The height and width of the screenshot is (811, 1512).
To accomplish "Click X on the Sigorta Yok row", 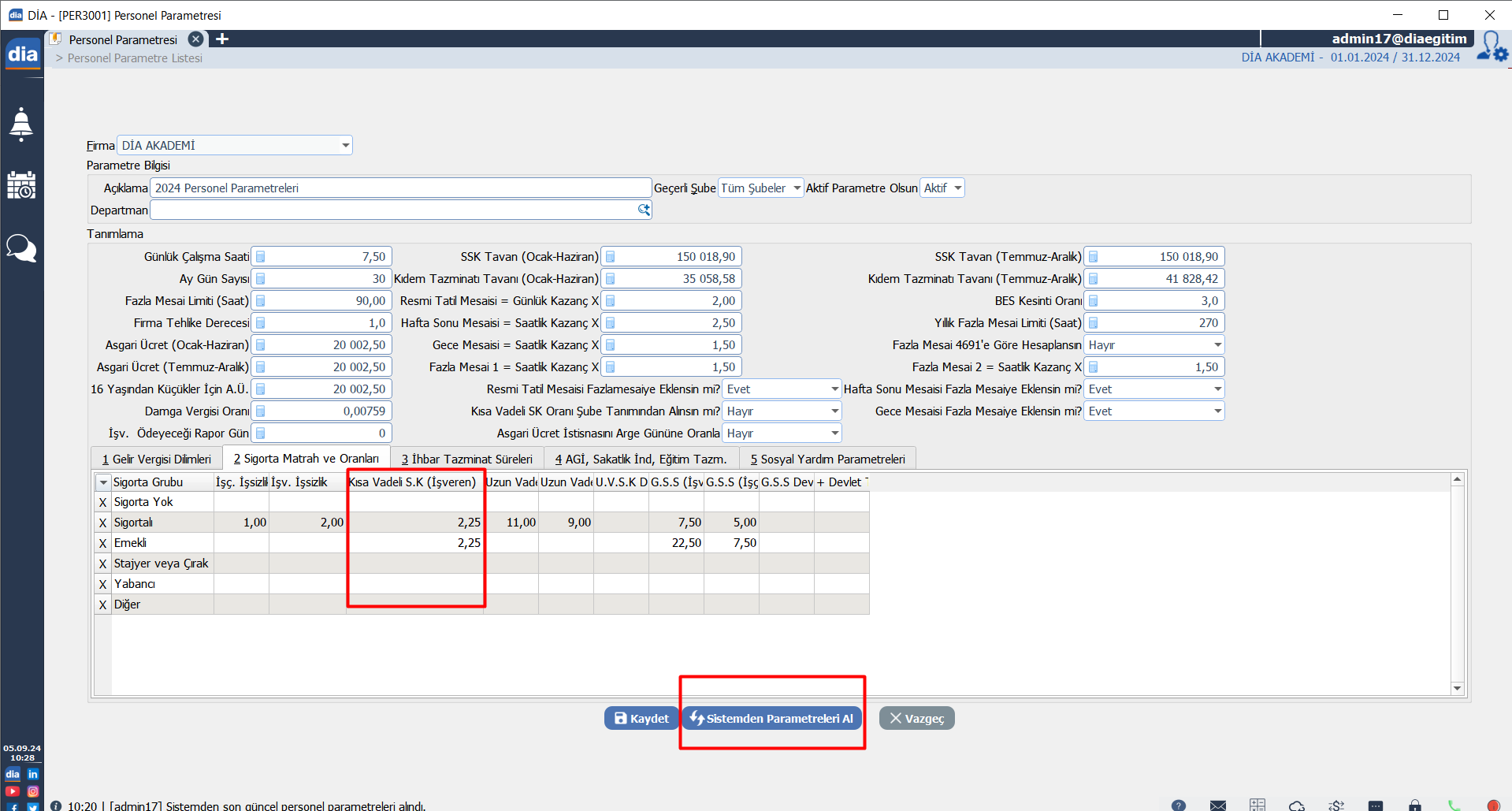I will point(102,502).
